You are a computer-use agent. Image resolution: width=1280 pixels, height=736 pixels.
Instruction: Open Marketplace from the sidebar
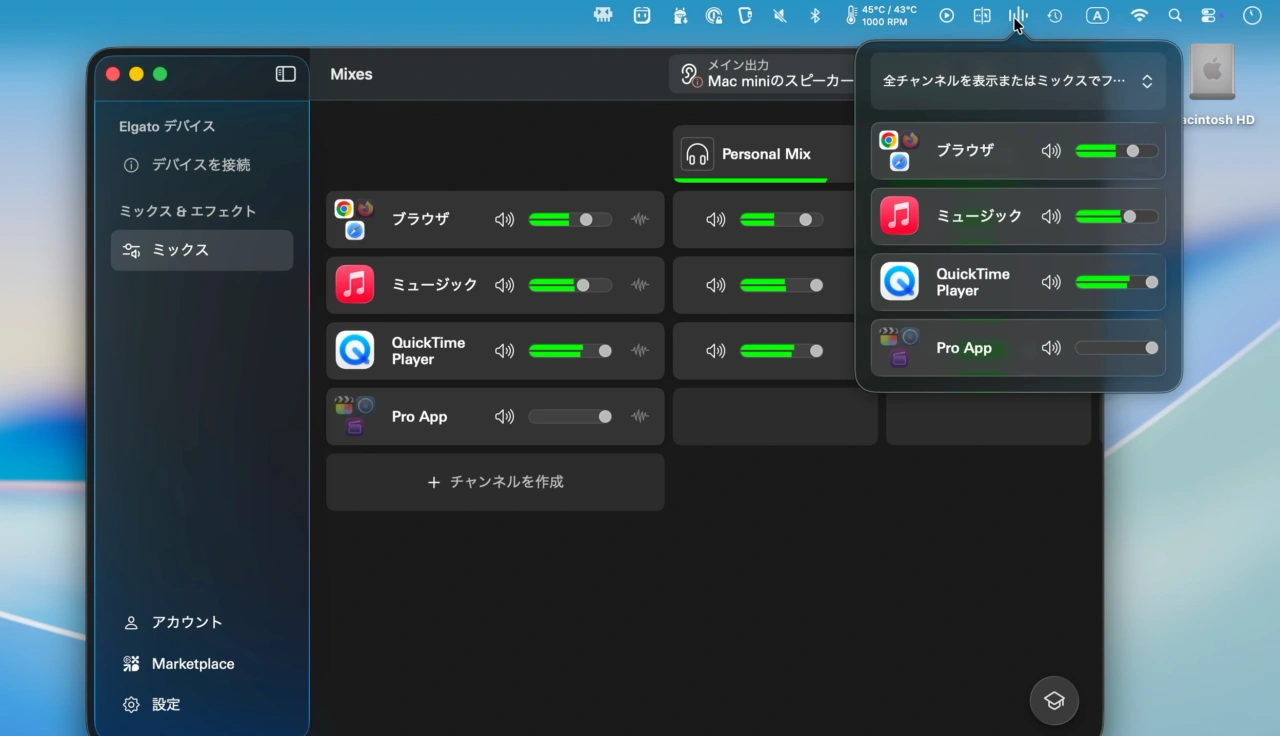coord(192,663)
